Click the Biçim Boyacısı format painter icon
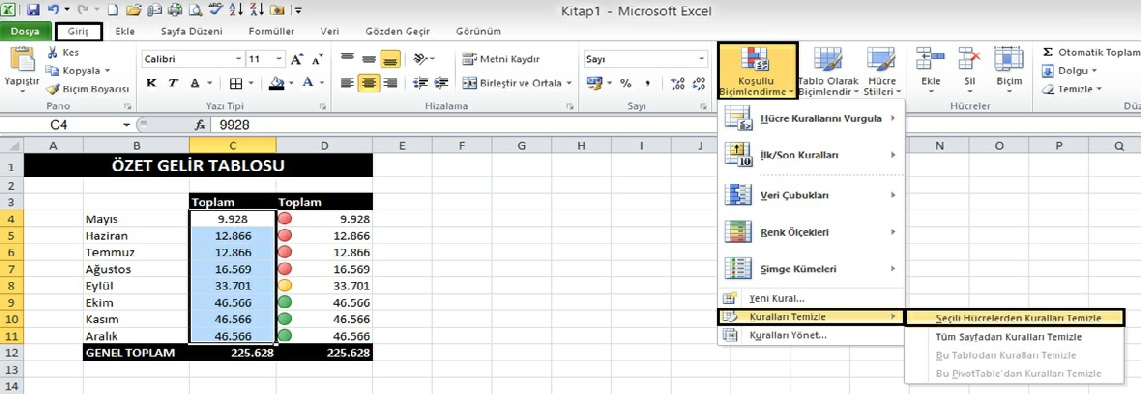Image resolution: width=1141 pixels, height=394 pixels. tap(52, 89)
